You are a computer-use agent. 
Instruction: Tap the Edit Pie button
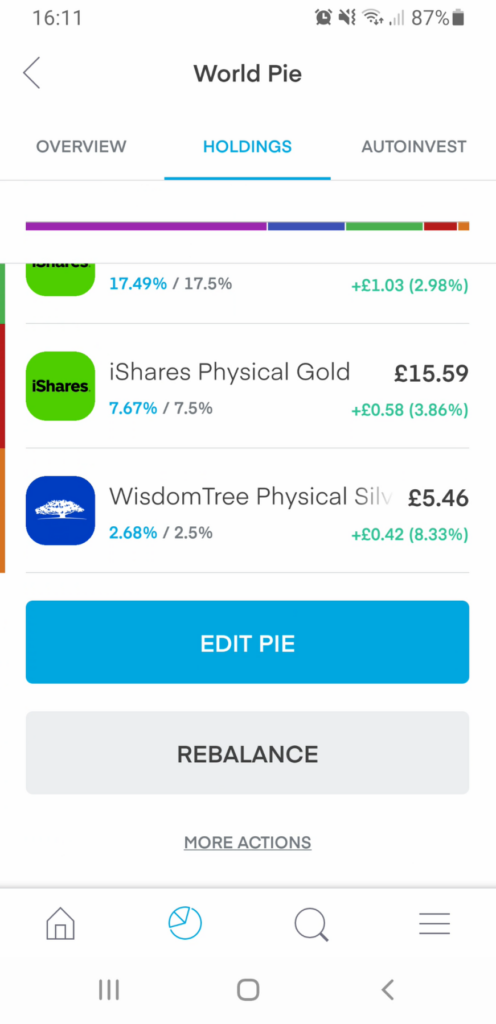(247, 642)
